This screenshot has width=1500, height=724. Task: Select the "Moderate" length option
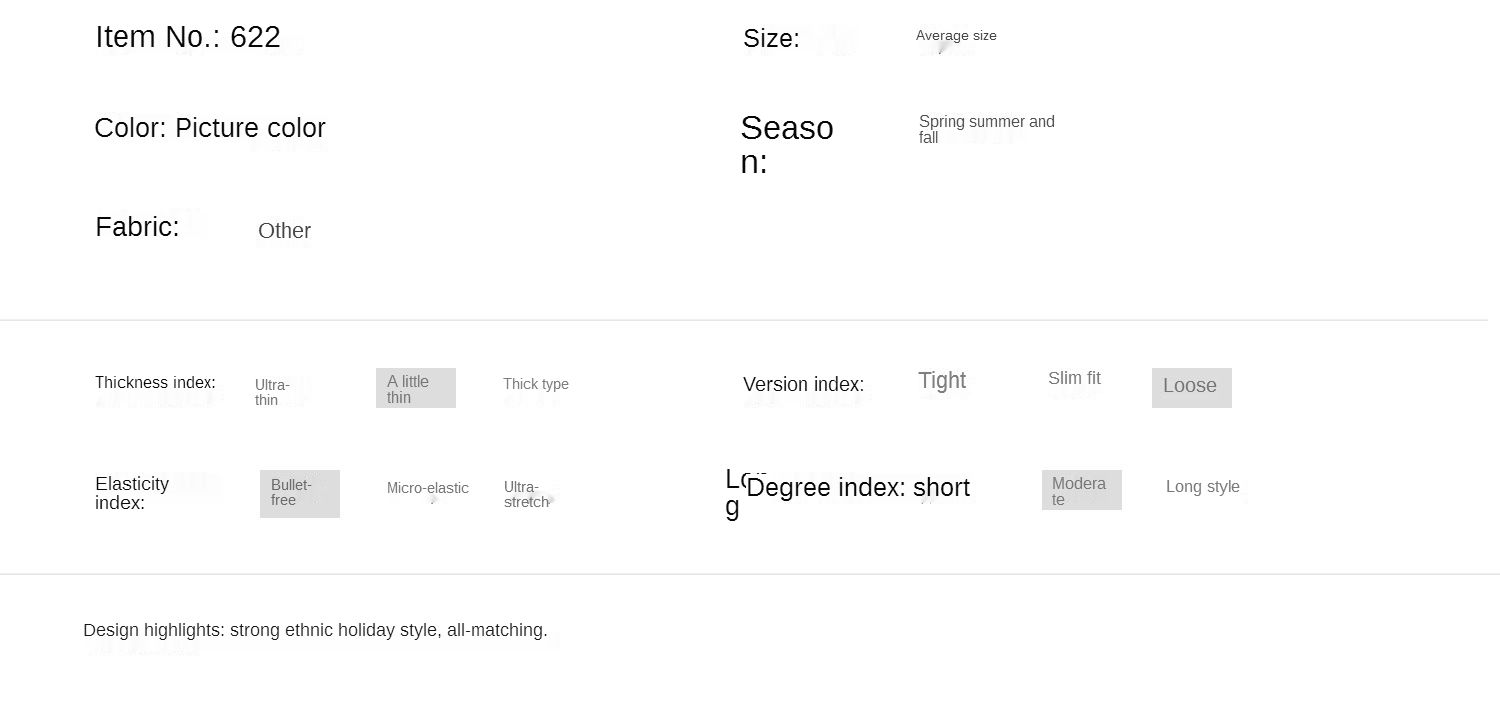1081,490
